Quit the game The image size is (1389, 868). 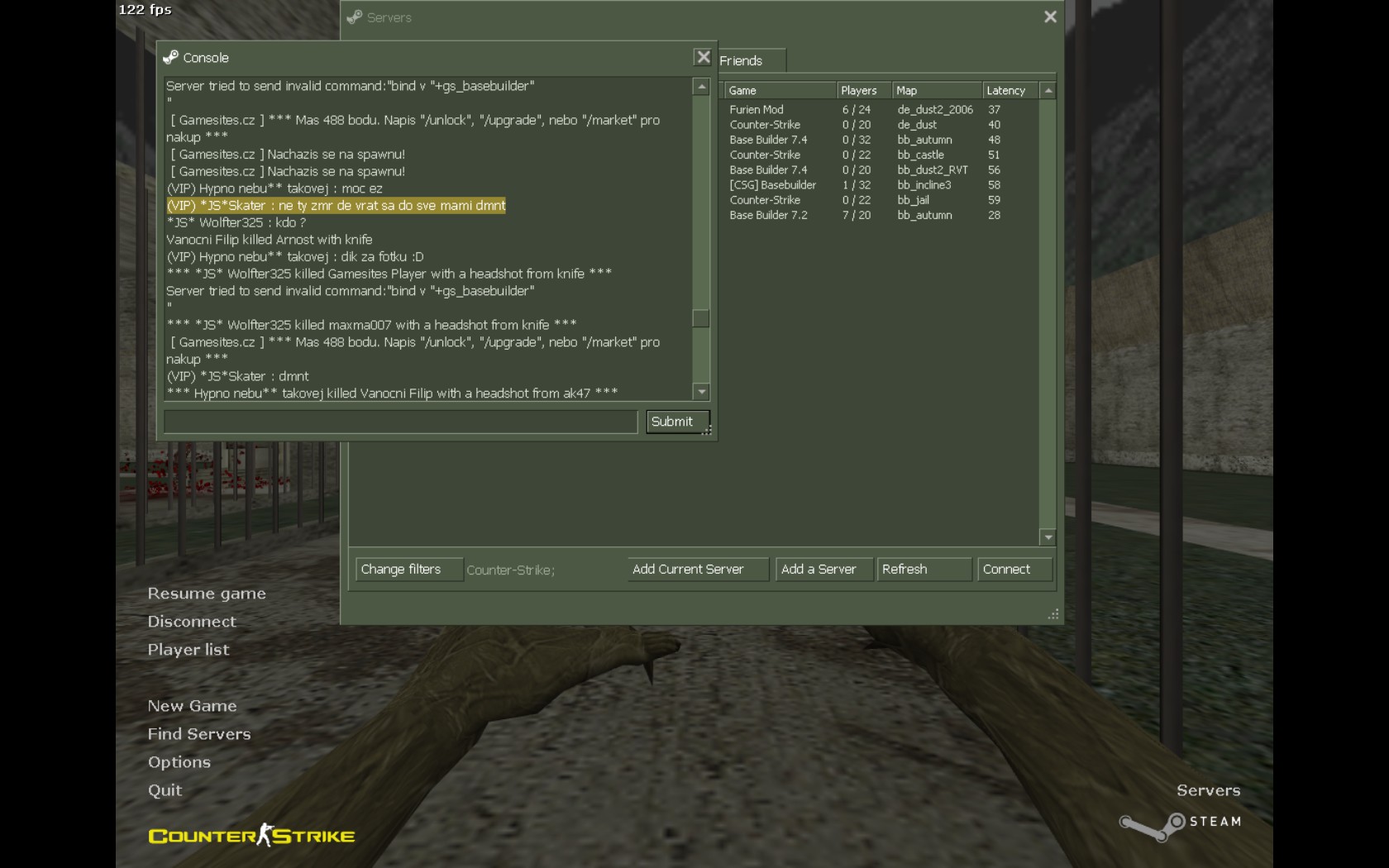tap(165, 790)
